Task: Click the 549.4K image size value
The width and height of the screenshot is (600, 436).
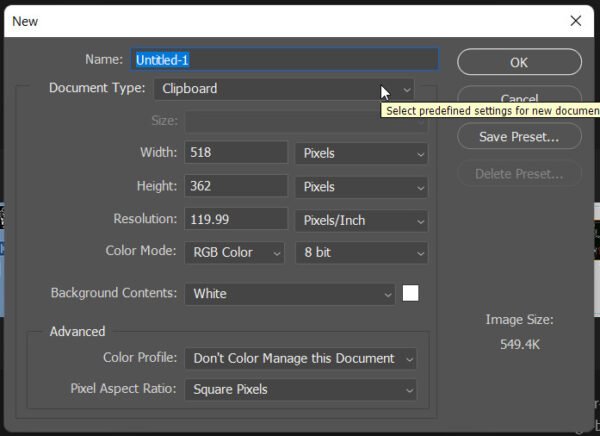Action: pos(520,345)
